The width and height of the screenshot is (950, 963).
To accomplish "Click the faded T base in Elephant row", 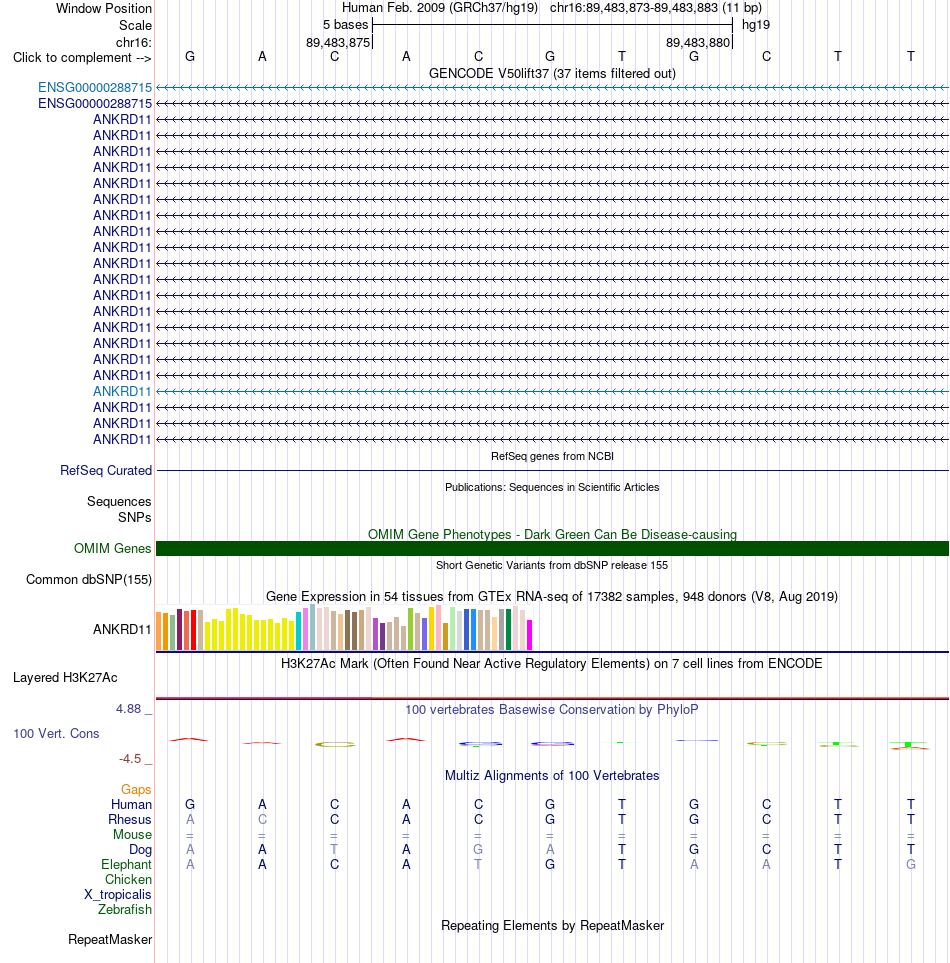I will 478,865.
